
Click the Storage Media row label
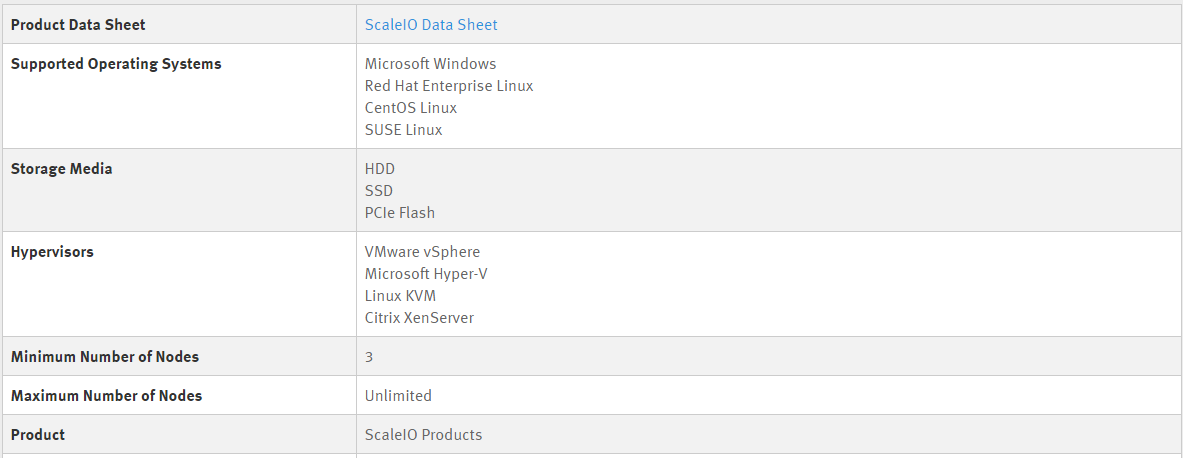(61, 169)
